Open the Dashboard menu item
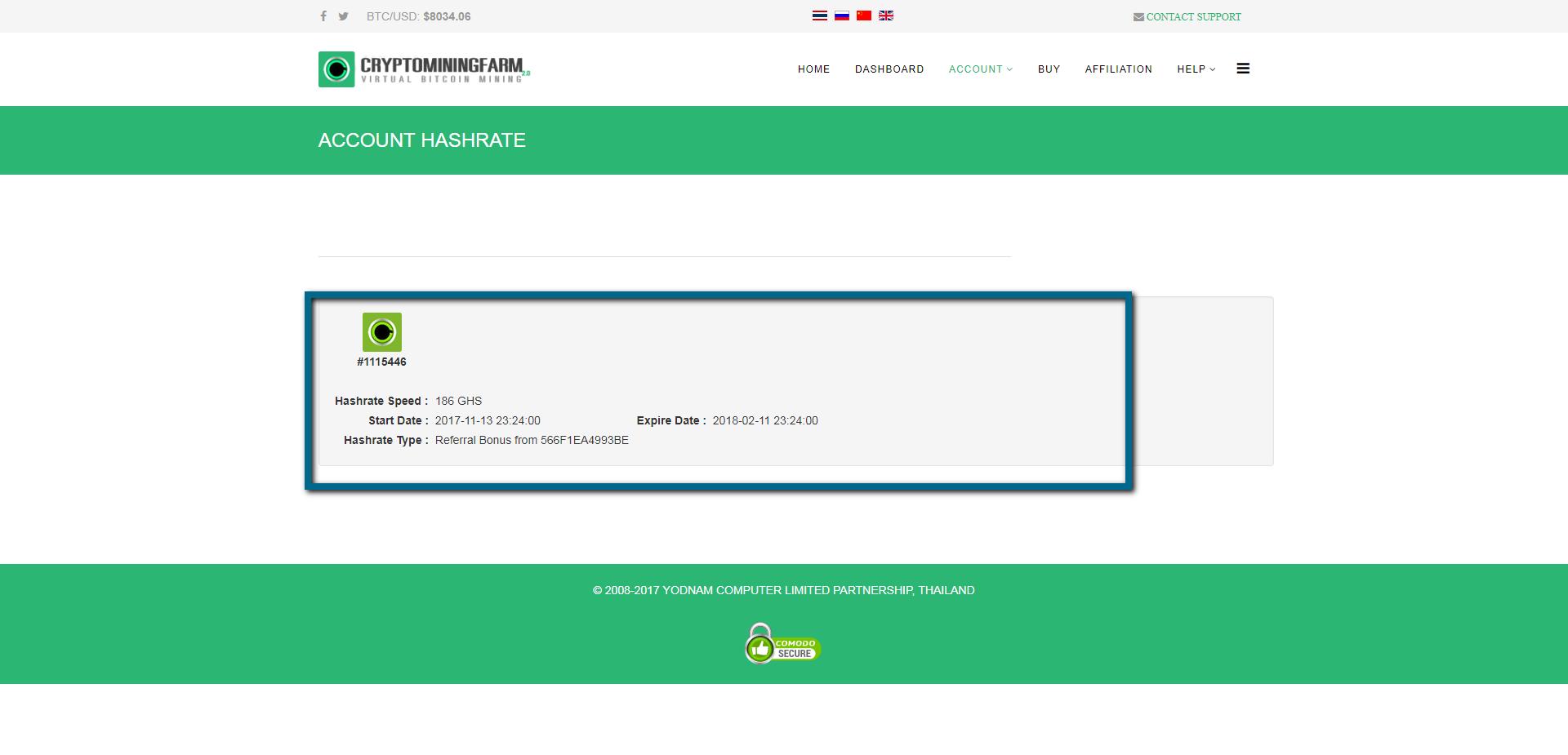This screenshot has width=1568, height=755. coord(889,69)
